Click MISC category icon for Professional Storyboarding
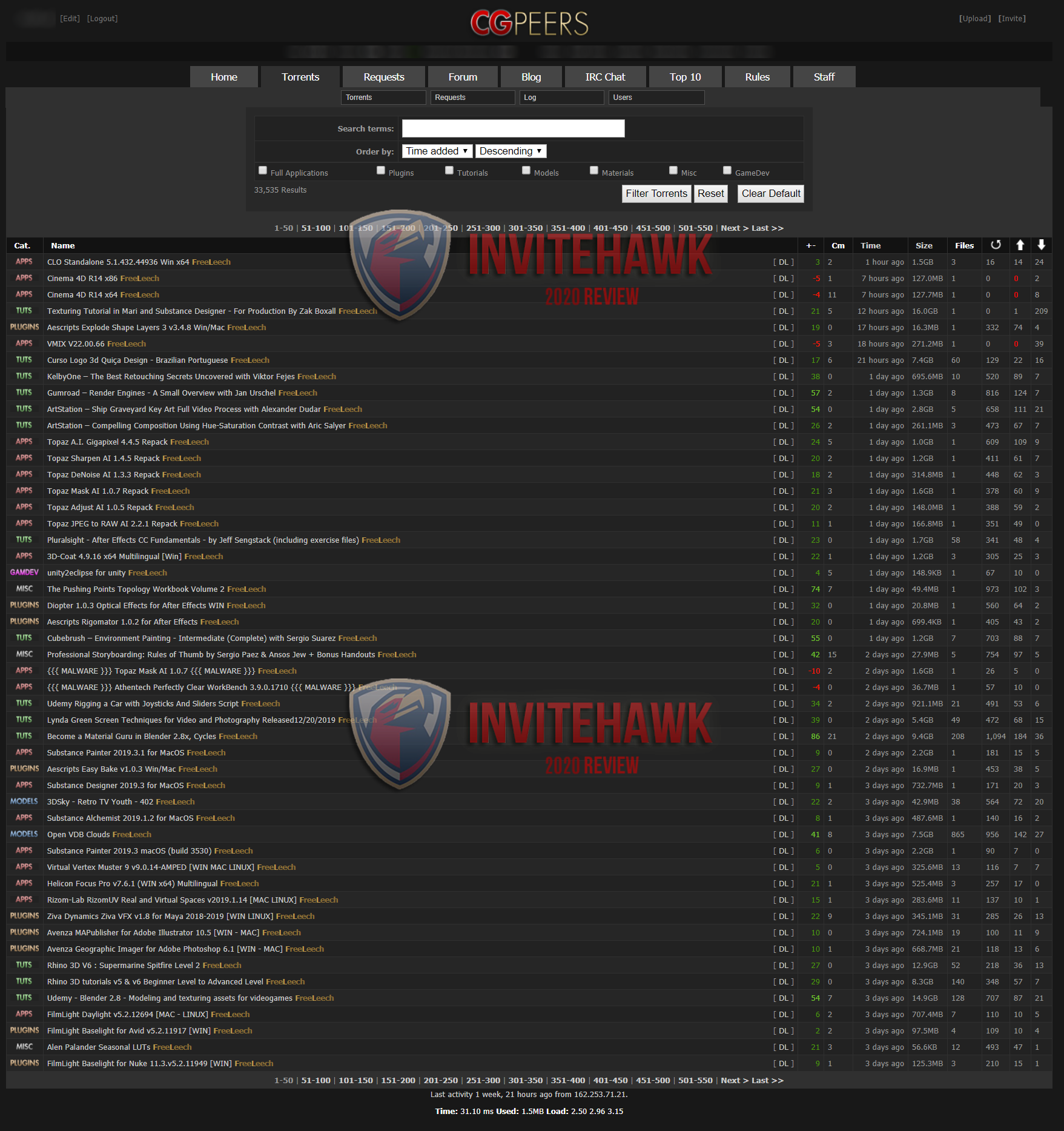The image size is (1064, 1131). pos(24,654)
